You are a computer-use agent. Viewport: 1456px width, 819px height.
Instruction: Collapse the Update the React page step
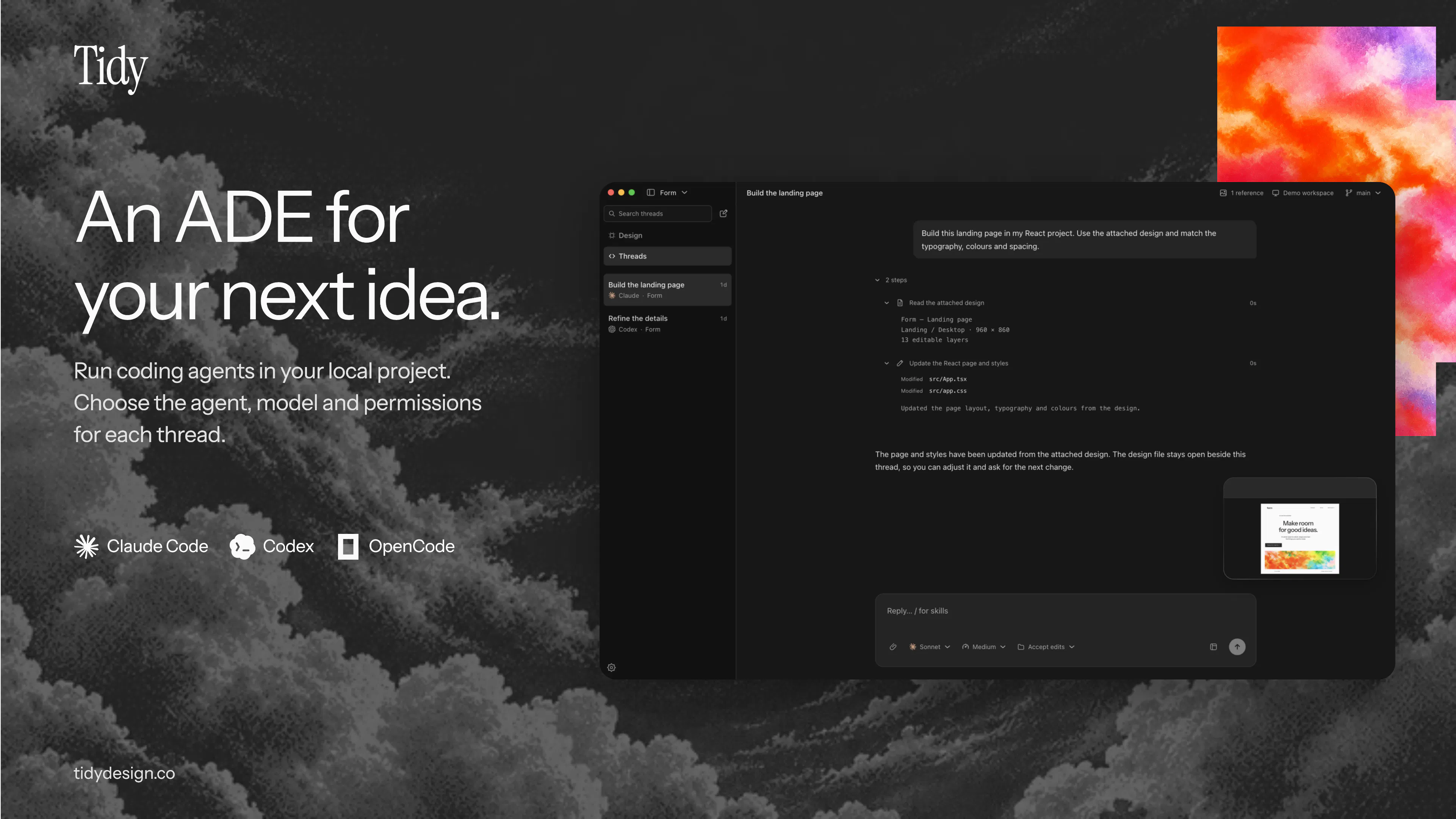pyautogui.click(x=886, y=363)
